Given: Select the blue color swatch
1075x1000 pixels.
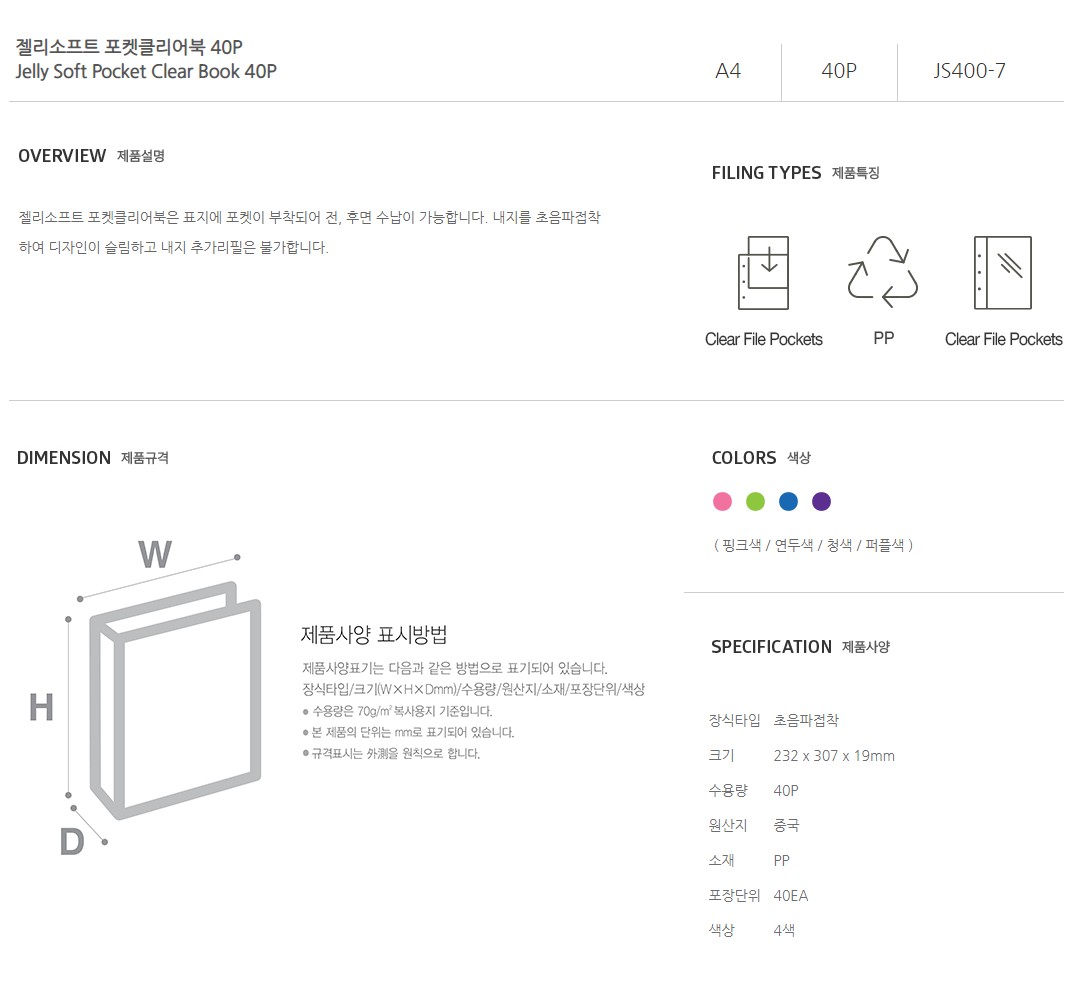Looking at the screenshot, I should tap(788, 501).
